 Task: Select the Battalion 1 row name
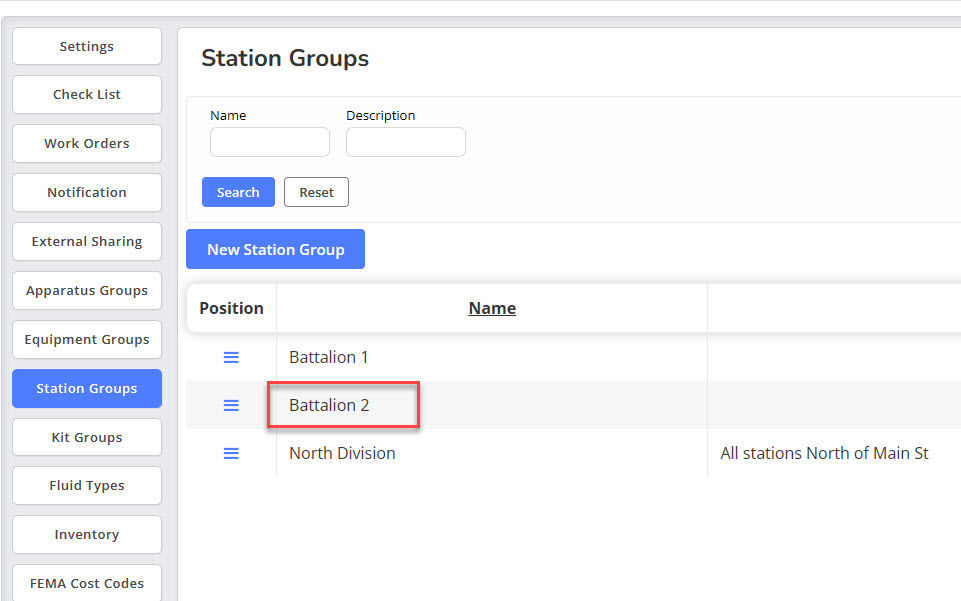[329, 357]
